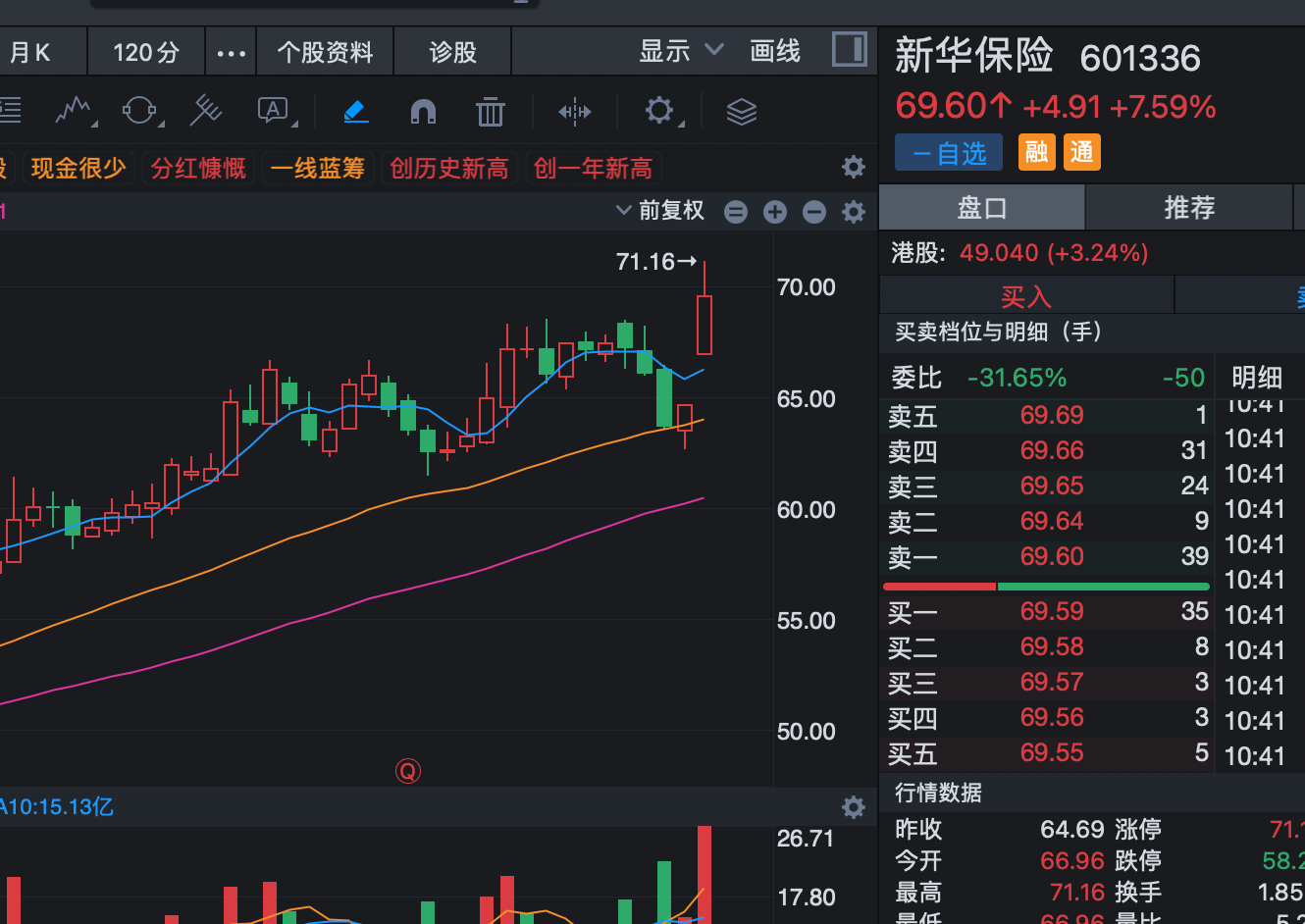Click the stacked layers icon

tap(742, 112)
